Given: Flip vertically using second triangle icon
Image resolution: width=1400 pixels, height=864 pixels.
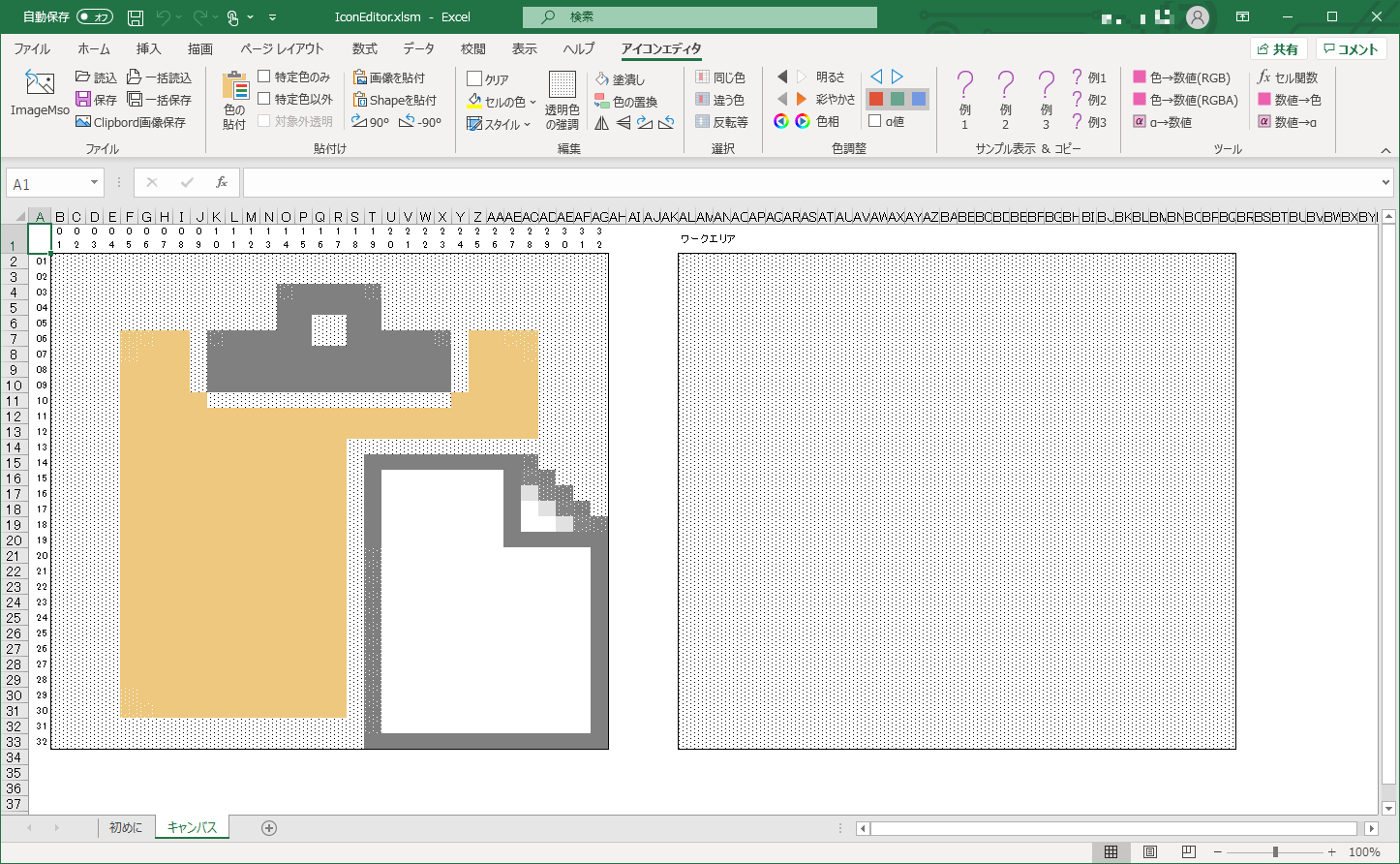Looking at the screenshot, I should click(x=624, y=123).
